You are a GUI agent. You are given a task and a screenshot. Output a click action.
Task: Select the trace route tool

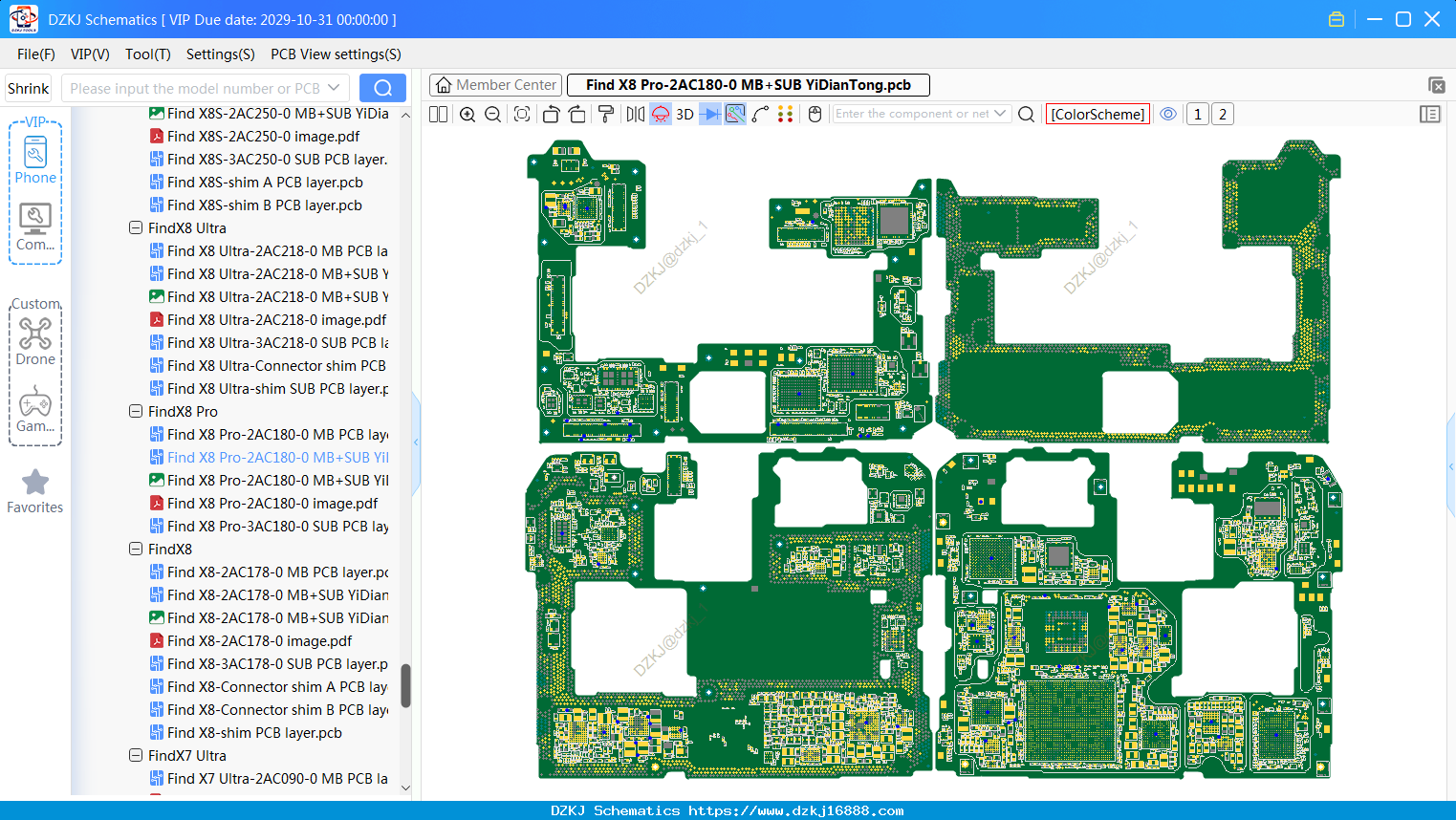[x=761, y=114]
